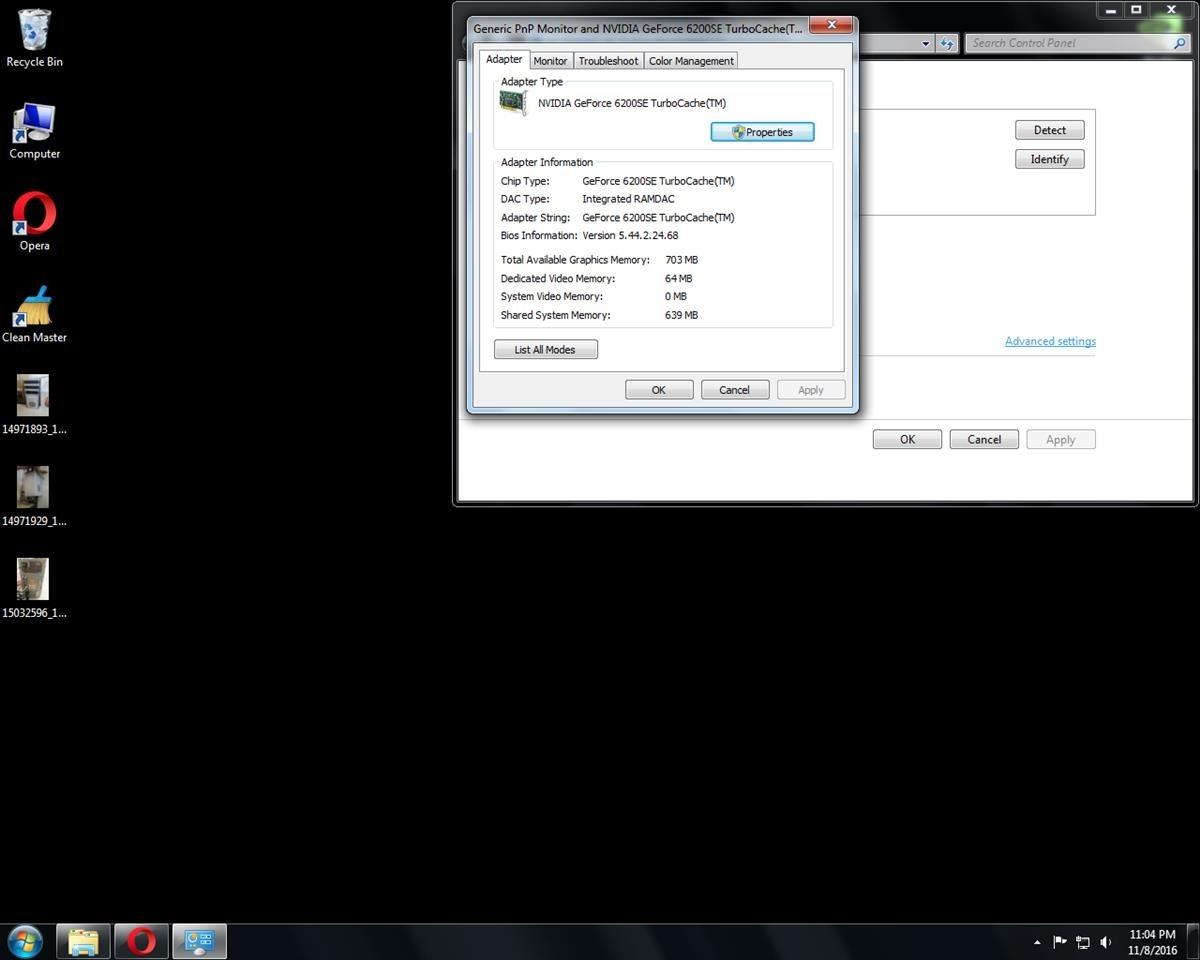Click the 639 MB shared system memory value
1200x960 pixels.
[681, 315]
